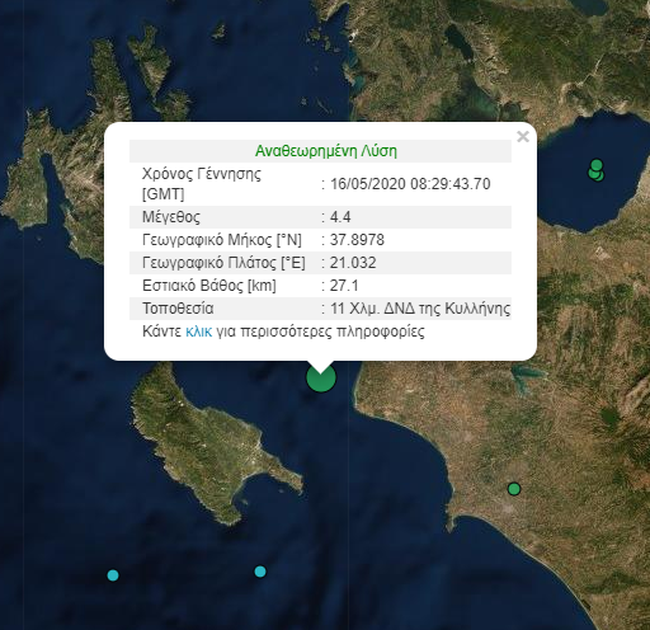Image resolution: width=650 pixels, height=630 pixels.
Task: Close the earthquake info popup
Action: coord(523,136)
